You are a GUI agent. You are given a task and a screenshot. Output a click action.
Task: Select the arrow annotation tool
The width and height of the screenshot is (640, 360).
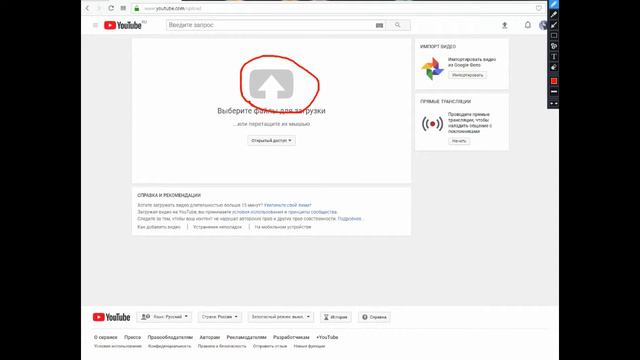pyautogui.click(x=554, y=25)
